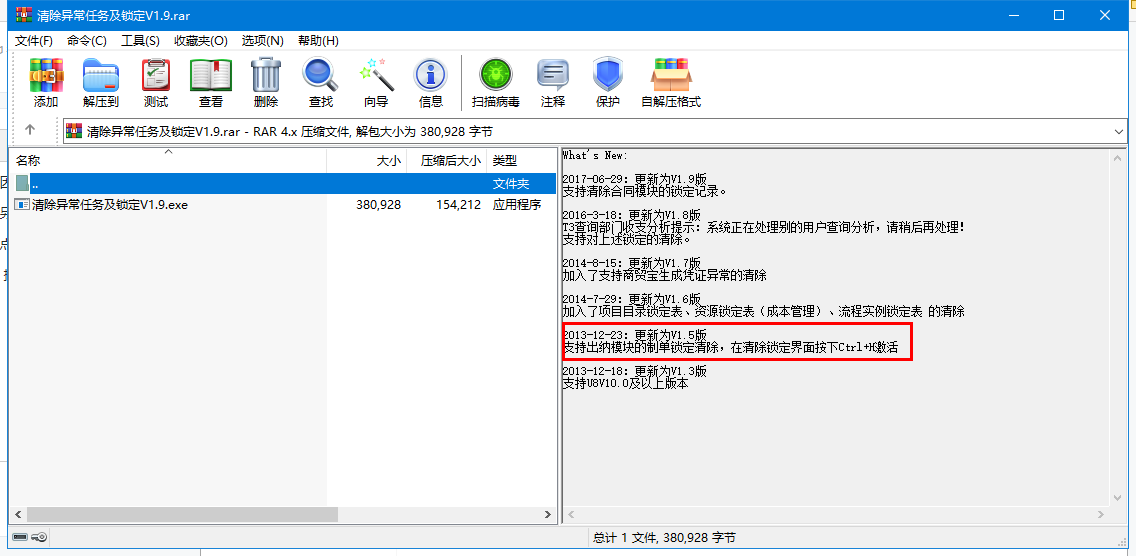Click the WinRAR icon in the title bar
Image resolution: width=1136 pixels, height=556 pixels.
[x=24, y=14]
